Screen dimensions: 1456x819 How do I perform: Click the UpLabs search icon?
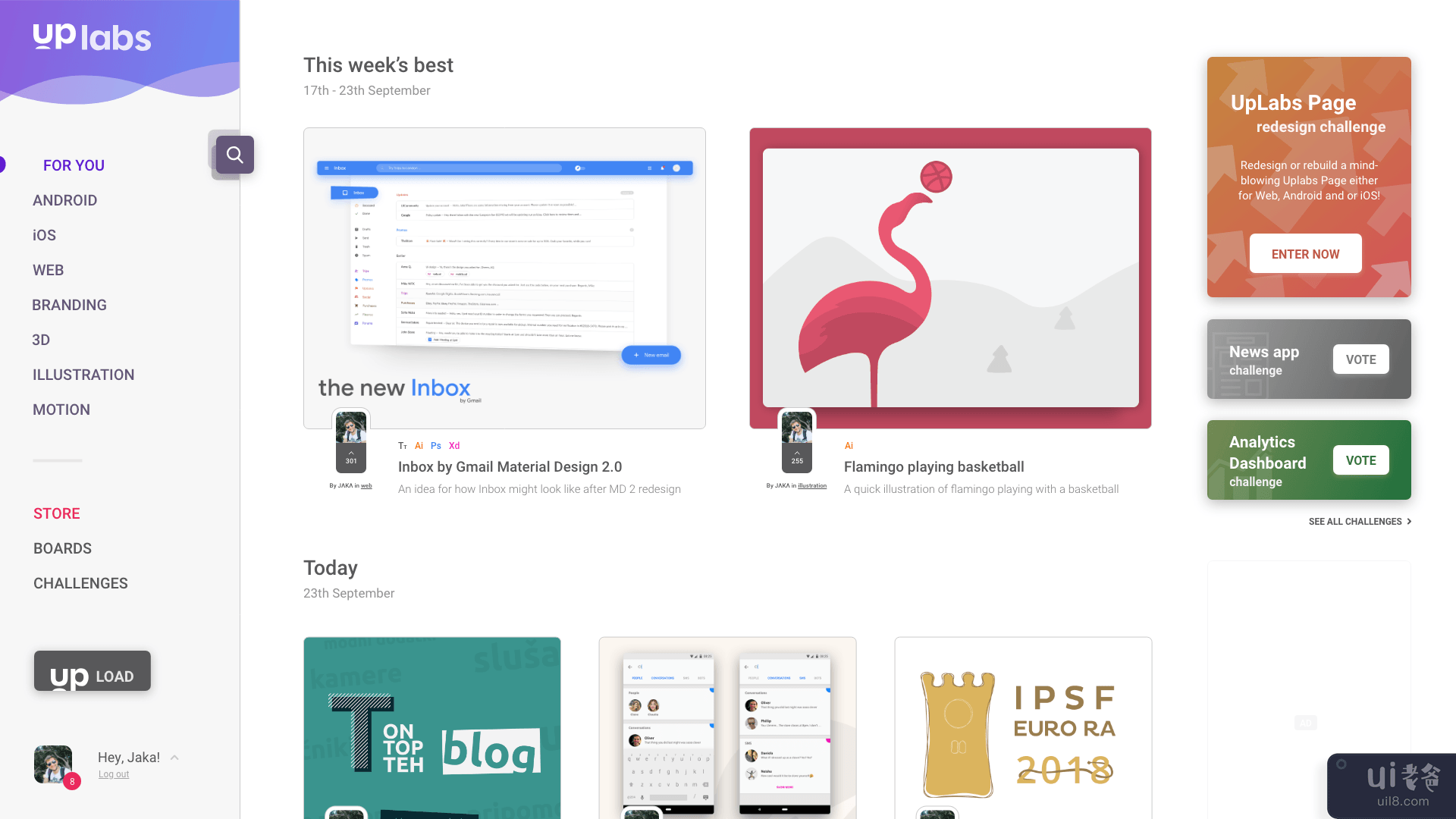click(234, 155)
